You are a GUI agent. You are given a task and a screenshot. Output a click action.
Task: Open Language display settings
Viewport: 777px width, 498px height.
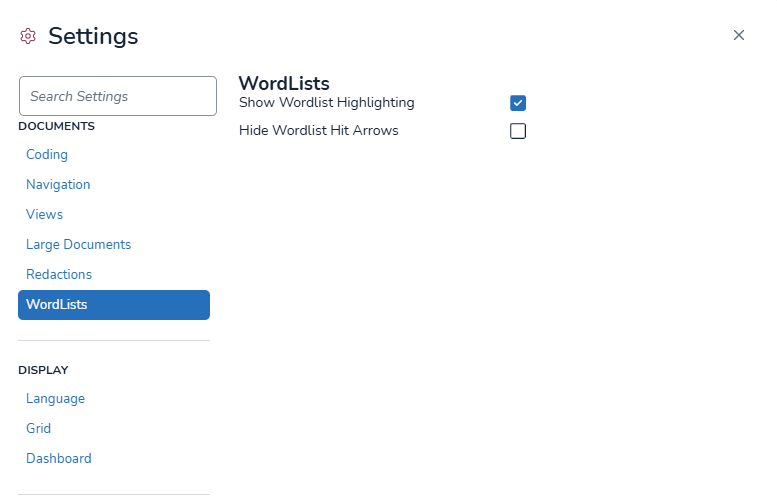tap(55, 399)
